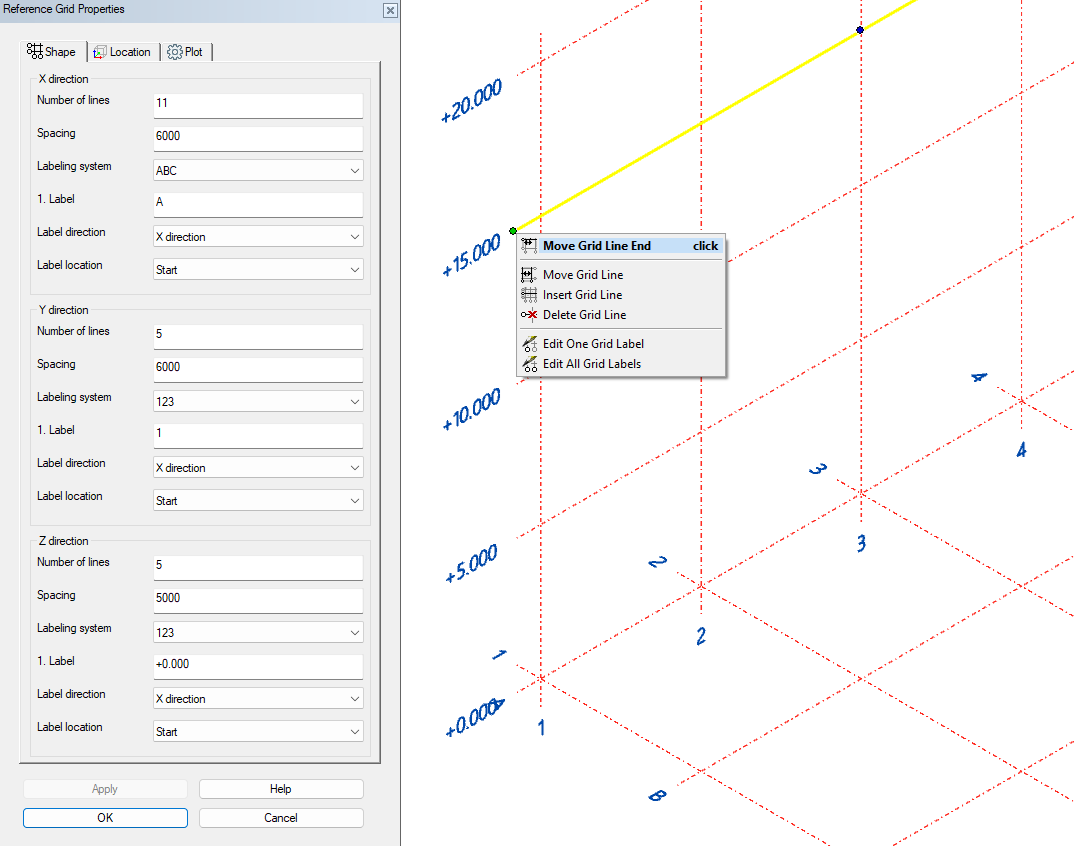Choose Insert Grid Line from context menu

tap(582, 295)
